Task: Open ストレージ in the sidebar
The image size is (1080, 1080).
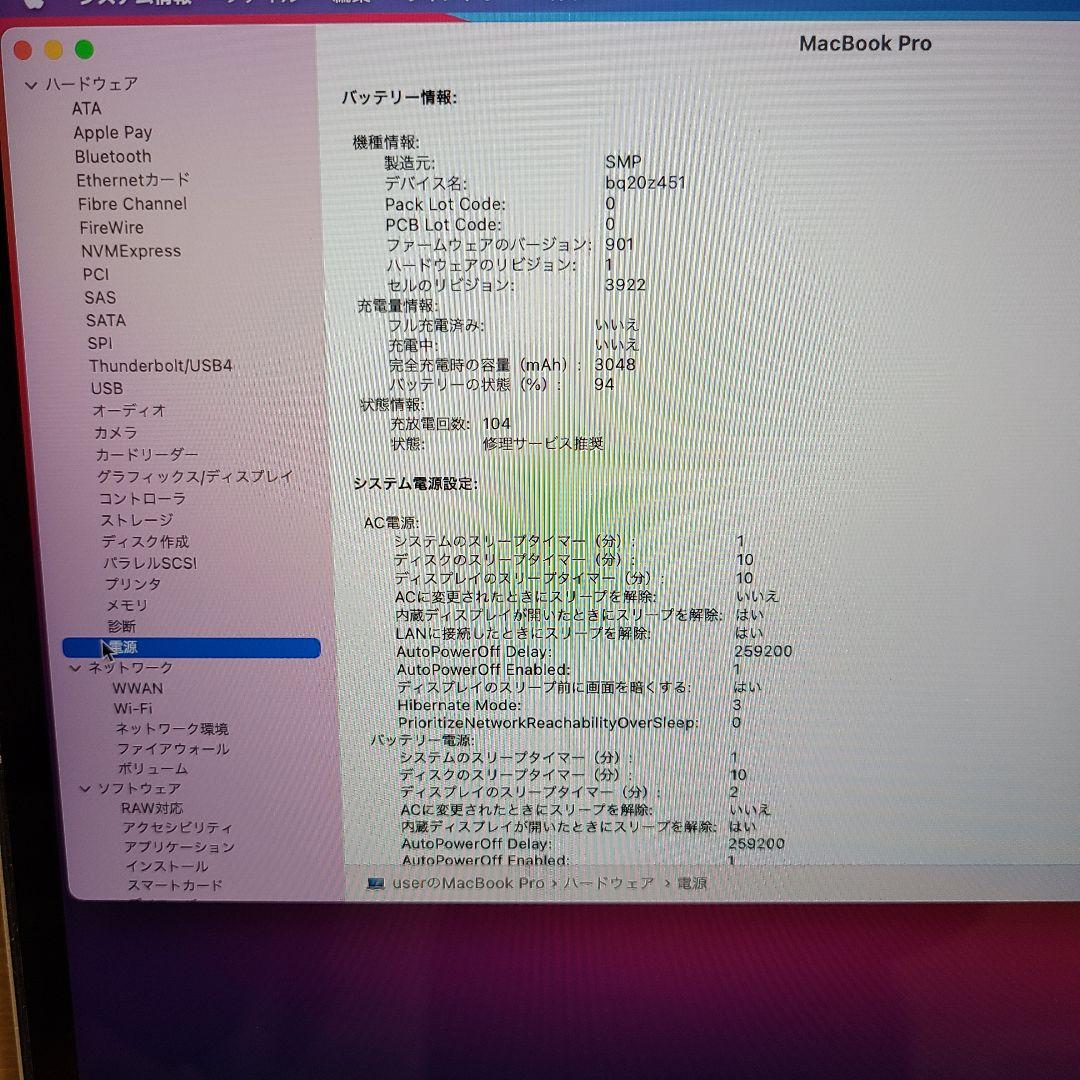Action: (136, 520)
